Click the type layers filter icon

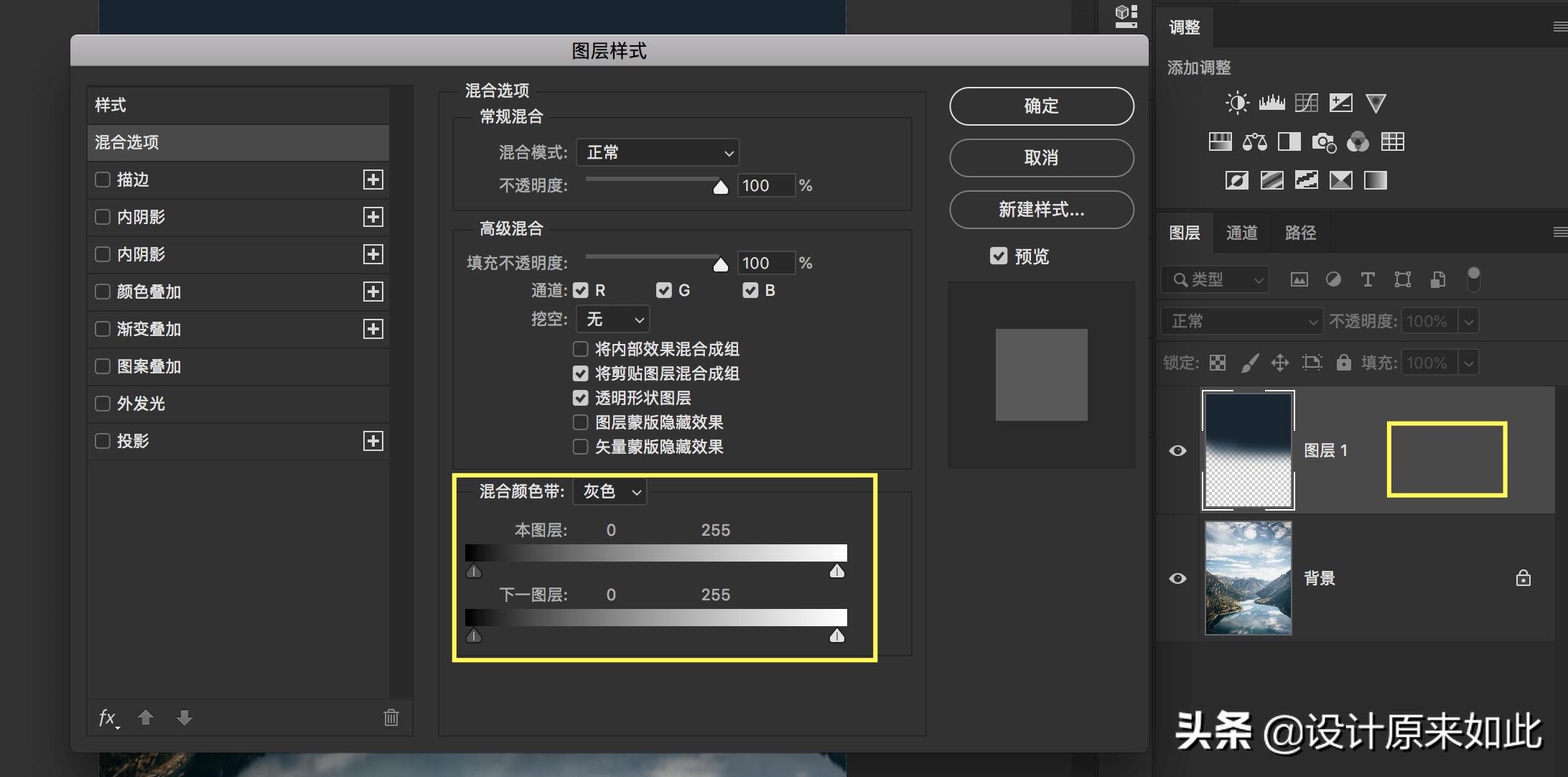pyautogui.click(x=1368, y=279)
